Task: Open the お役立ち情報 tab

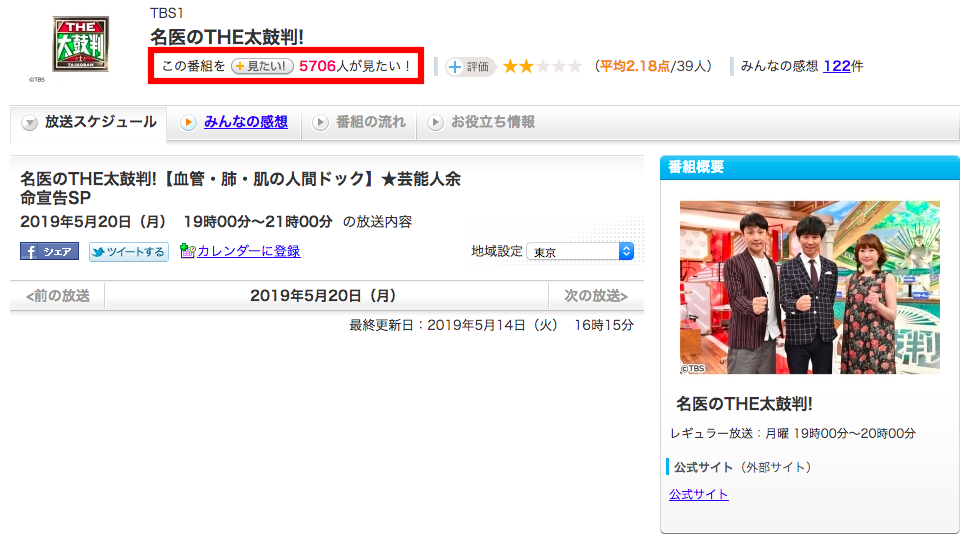Action: [493, 122]
